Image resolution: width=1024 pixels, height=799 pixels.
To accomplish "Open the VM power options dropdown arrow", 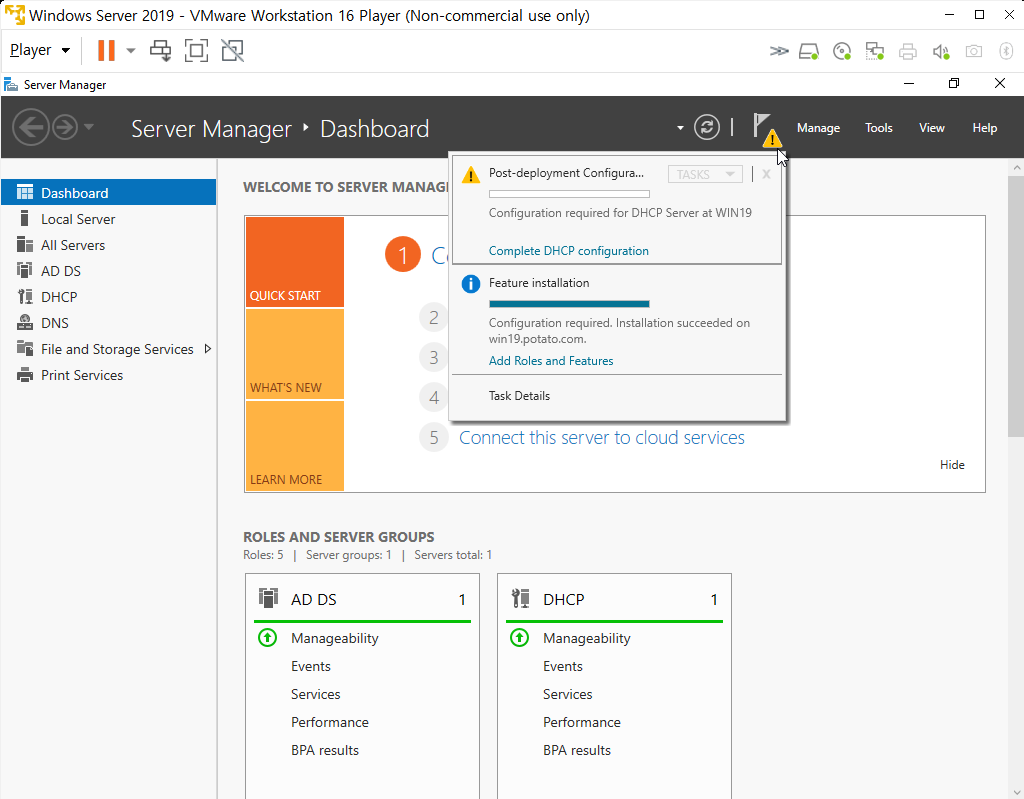I will click(131, 50).
